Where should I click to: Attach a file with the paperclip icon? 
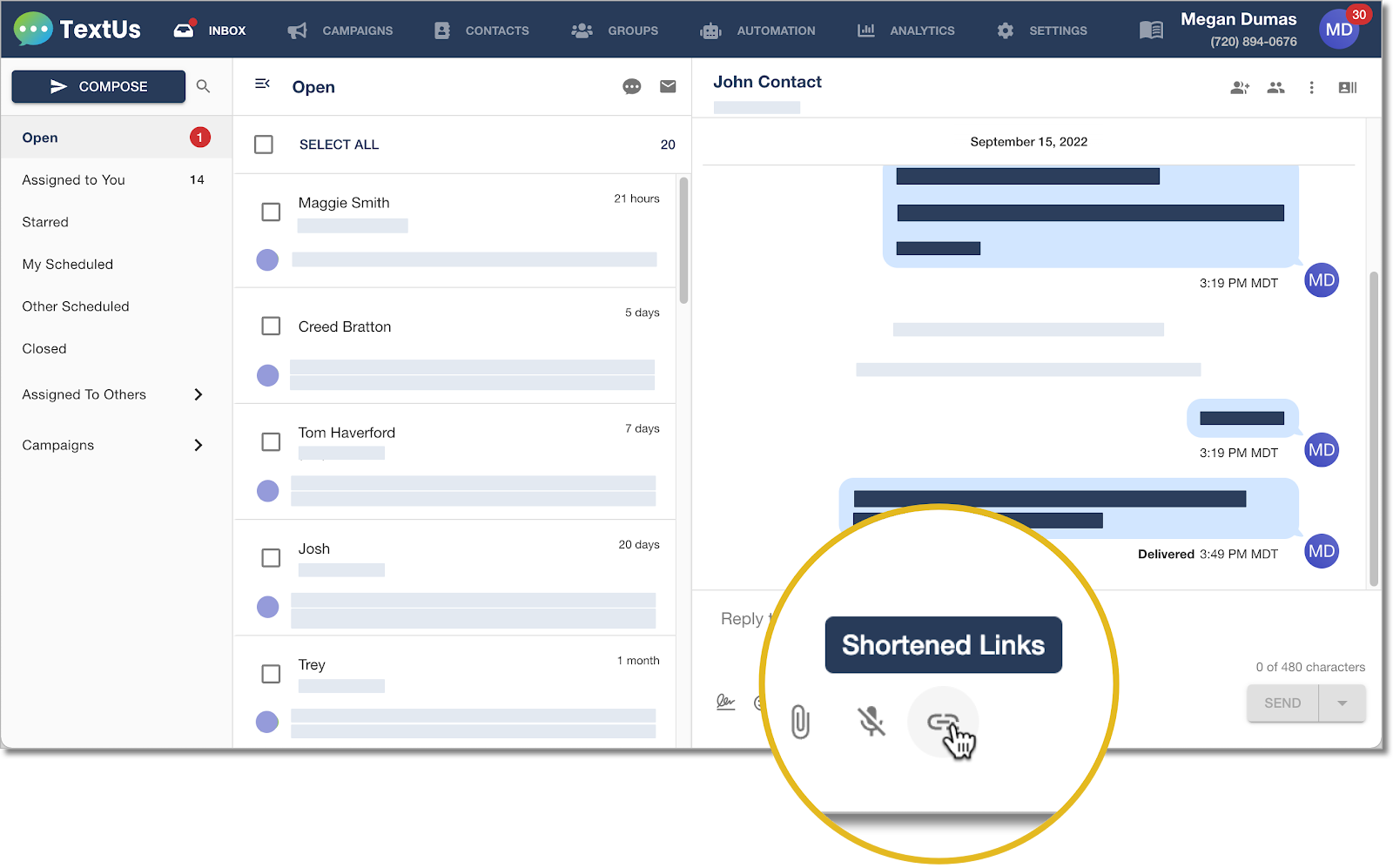[x=799, y=721]
